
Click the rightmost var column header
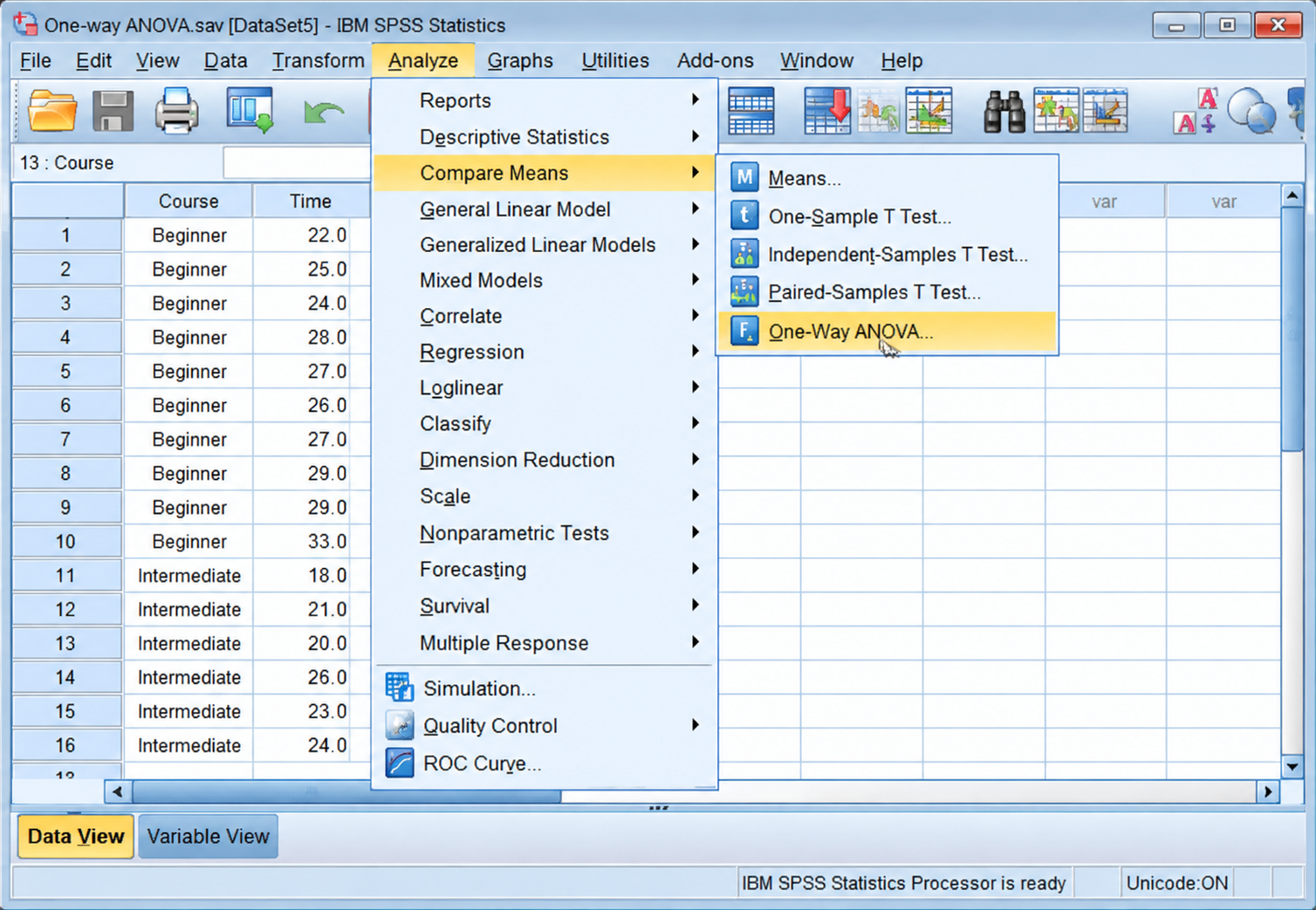coord(1223,202)
